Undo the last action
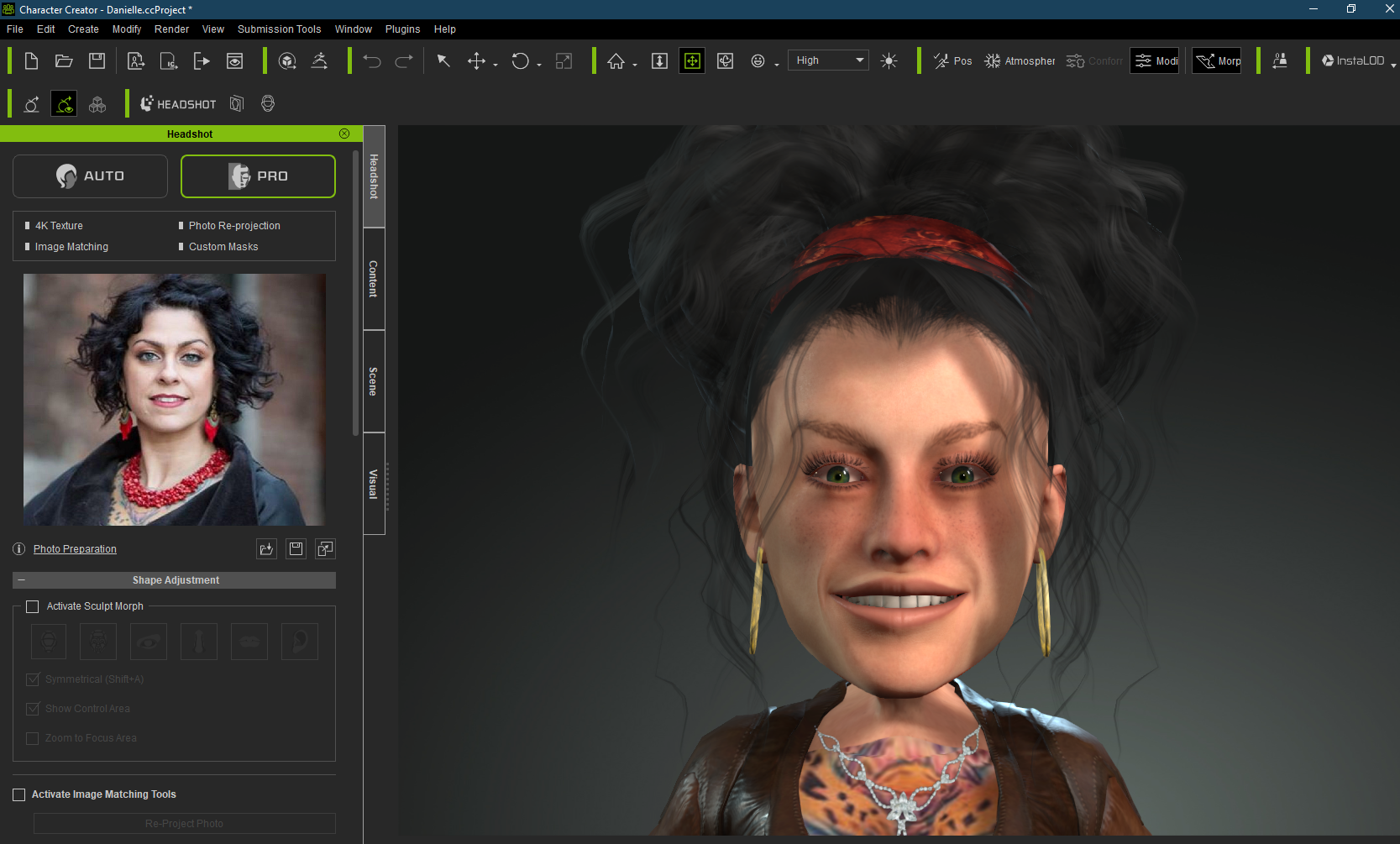1400x844 pixels. (x=372, y=60)
